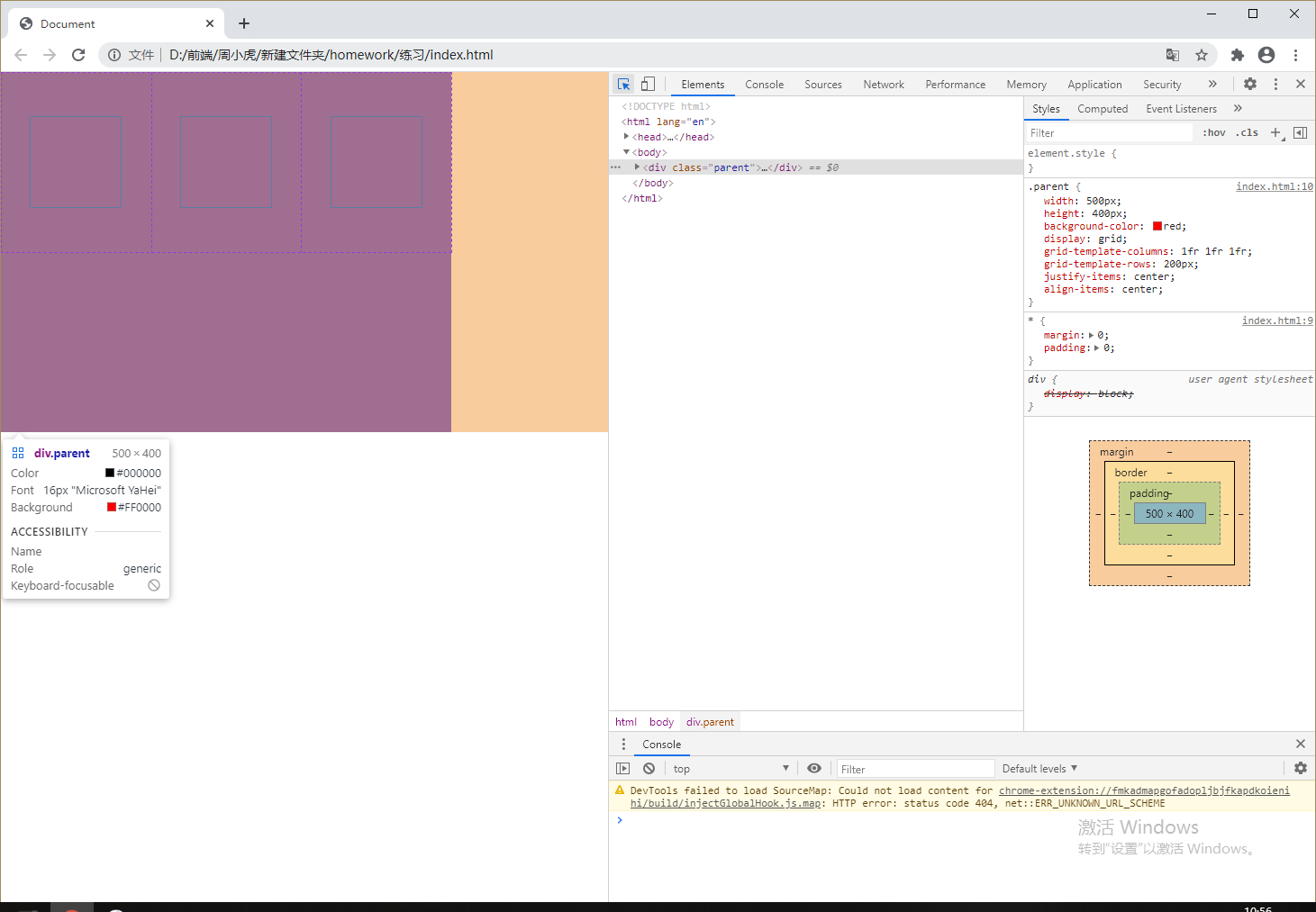
Task: View site information icon
Action: (114, 55)
